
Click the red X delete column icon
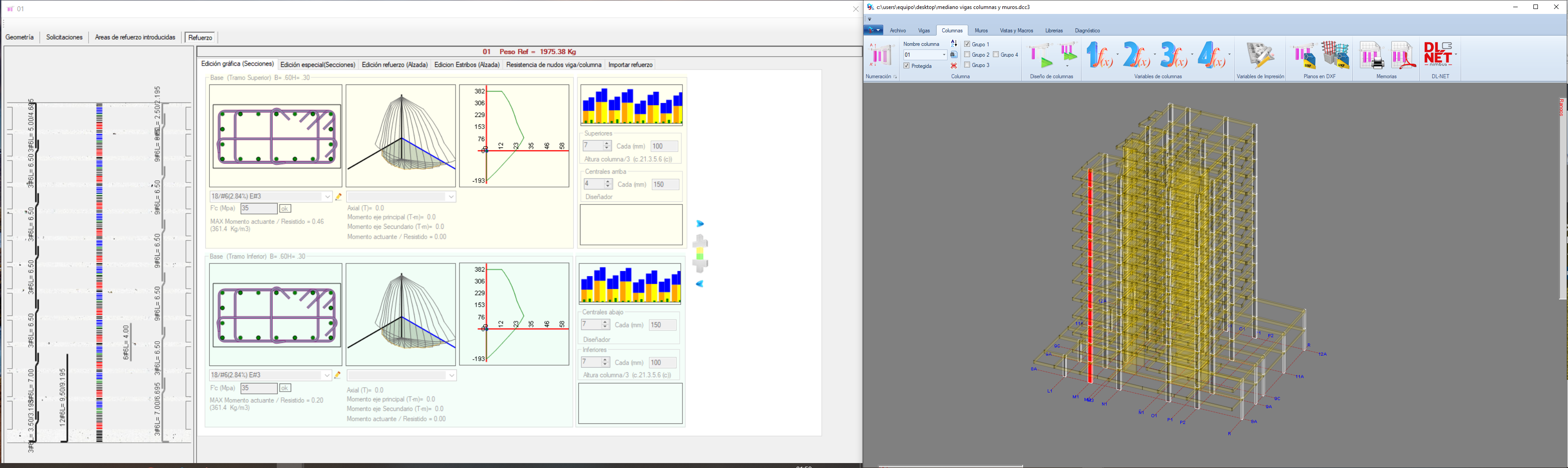tap(954, 65)
